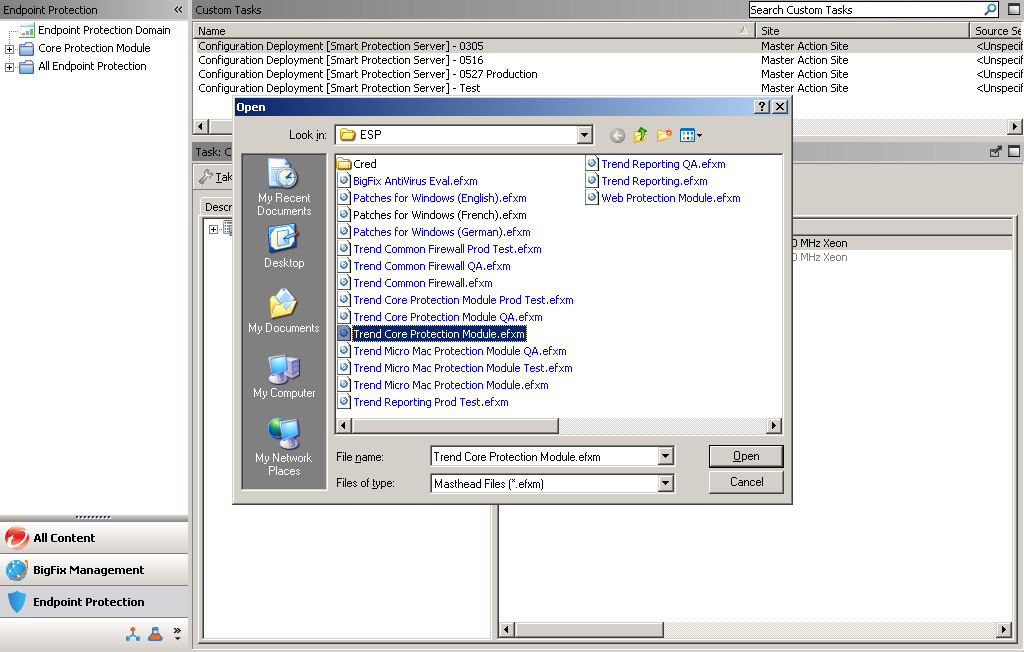1024x652 pixels.
Task: Expand the Files of type dropdown
Action: click(665, 483)
